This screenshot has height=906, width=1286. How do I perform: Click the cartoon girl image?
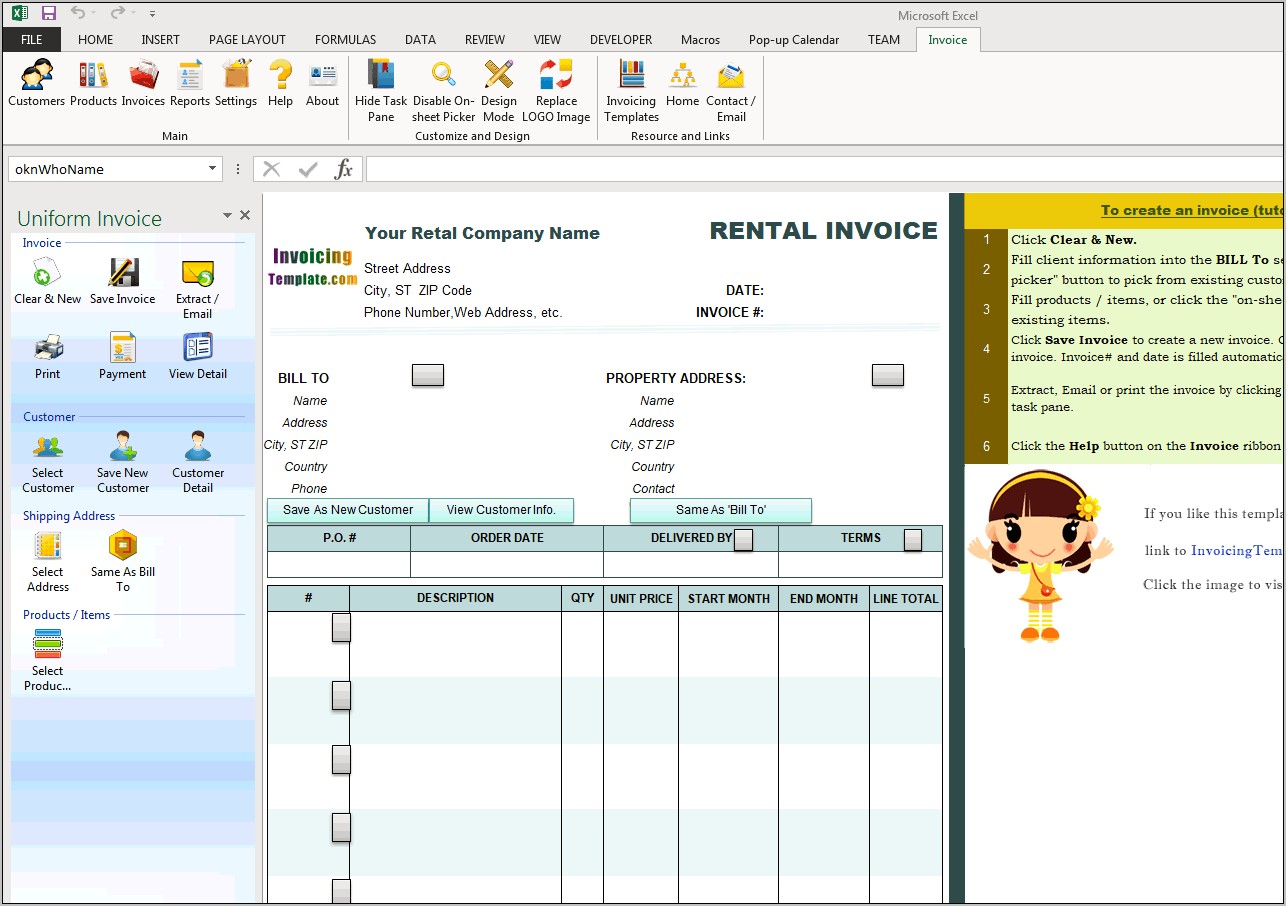point(1040,555)
